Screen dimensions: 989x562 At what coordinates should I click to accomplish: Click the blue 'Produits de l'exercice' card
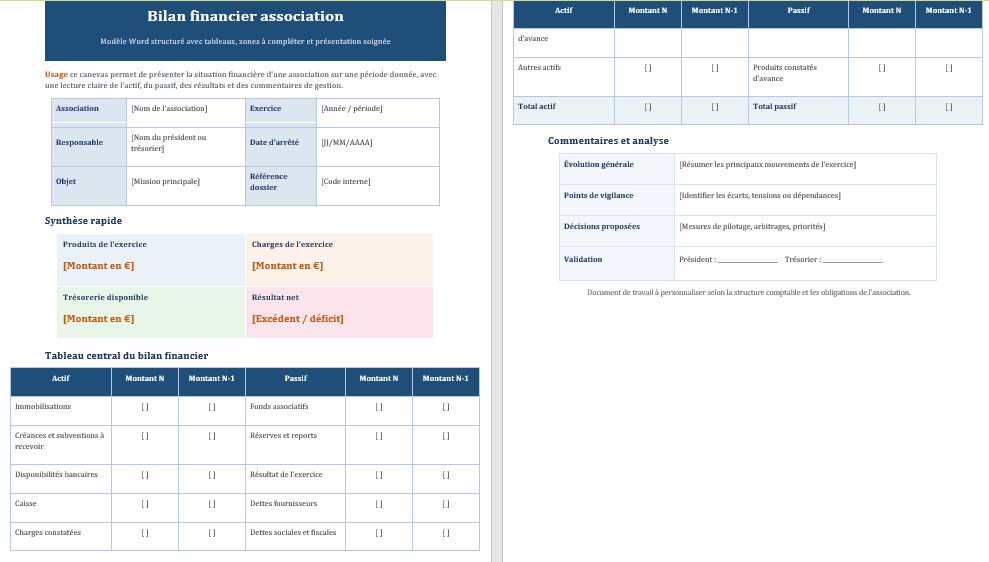tap(150, 258)
